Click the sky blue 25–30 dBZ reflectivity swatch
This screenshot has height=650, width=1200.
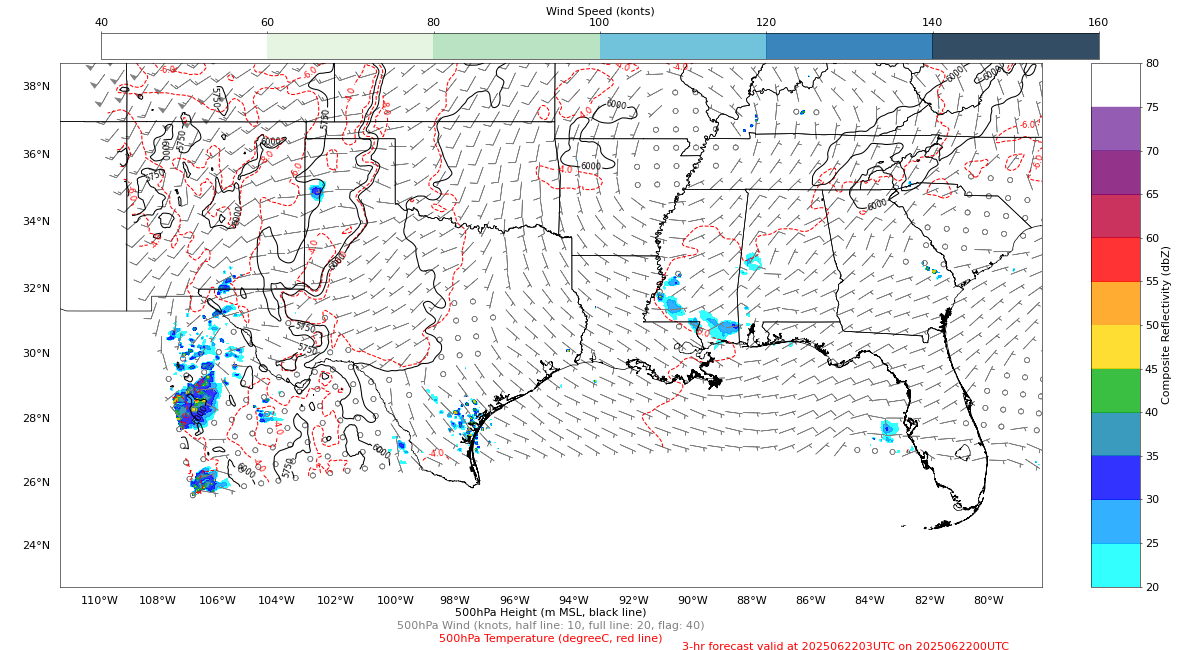click(x=1115, y=521)
